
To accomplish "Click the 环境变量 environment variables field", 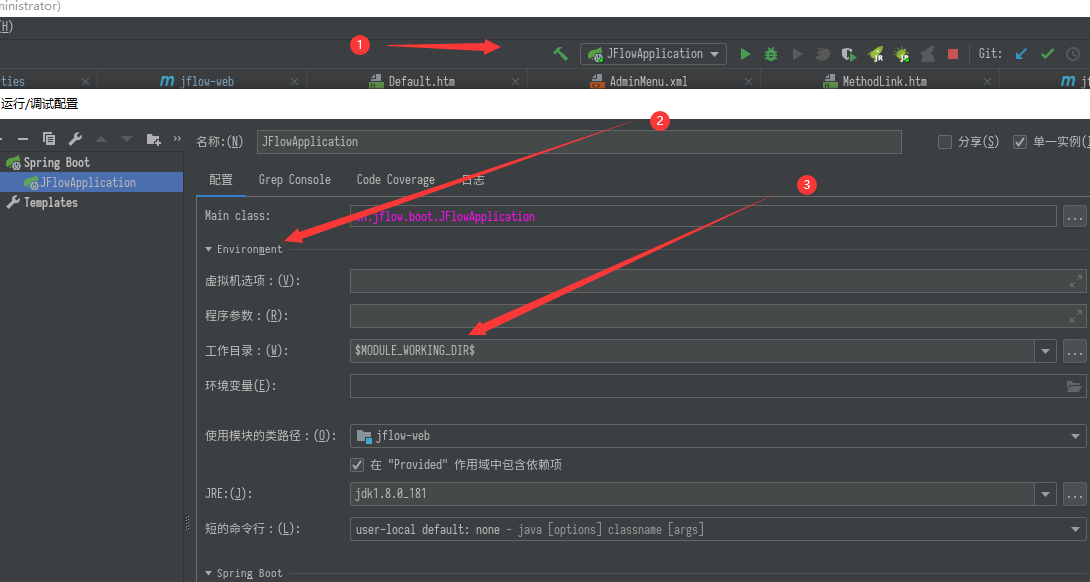I will coord(718,386).
